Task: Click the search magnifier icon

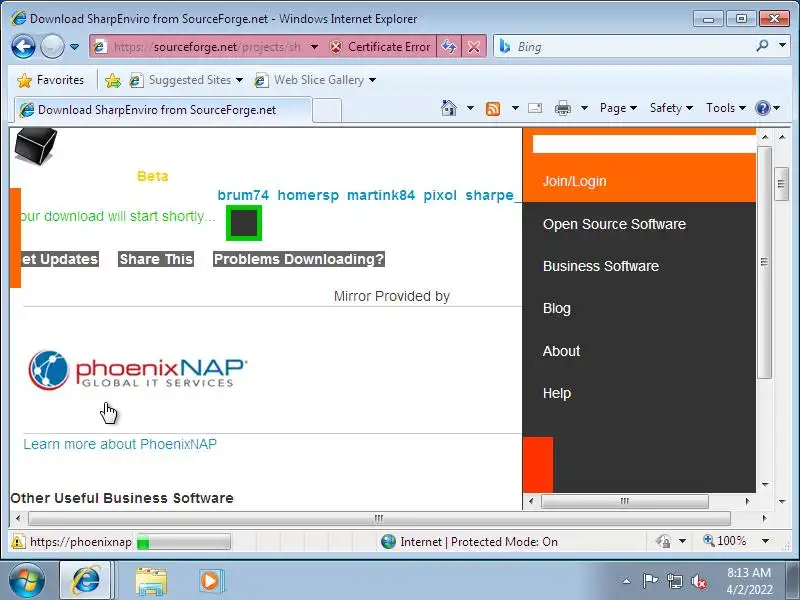Action: click(762, 46)
